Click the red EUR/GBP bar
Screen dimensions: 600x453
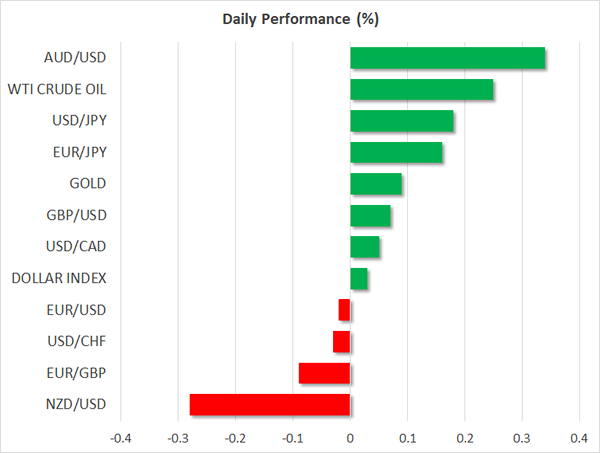[x=325, y=373]
